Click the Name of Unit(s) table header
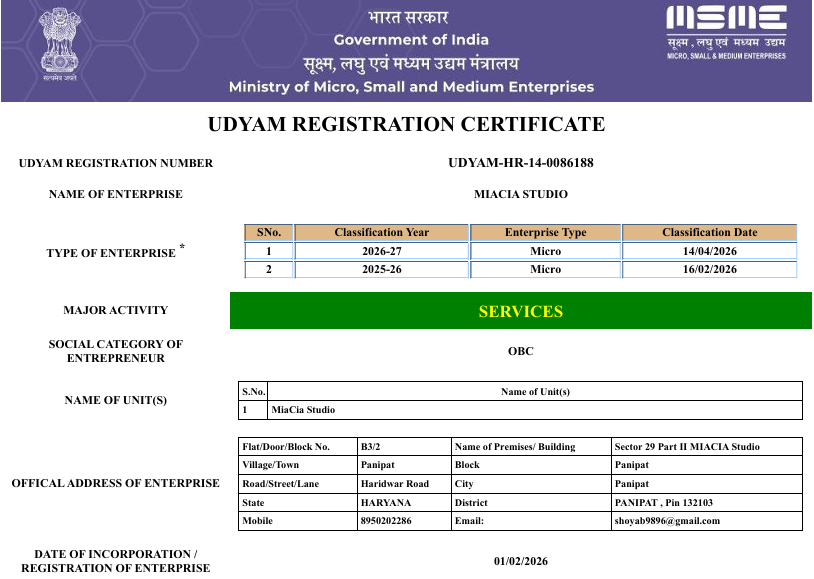814x579 pixels. click(535, 392)
